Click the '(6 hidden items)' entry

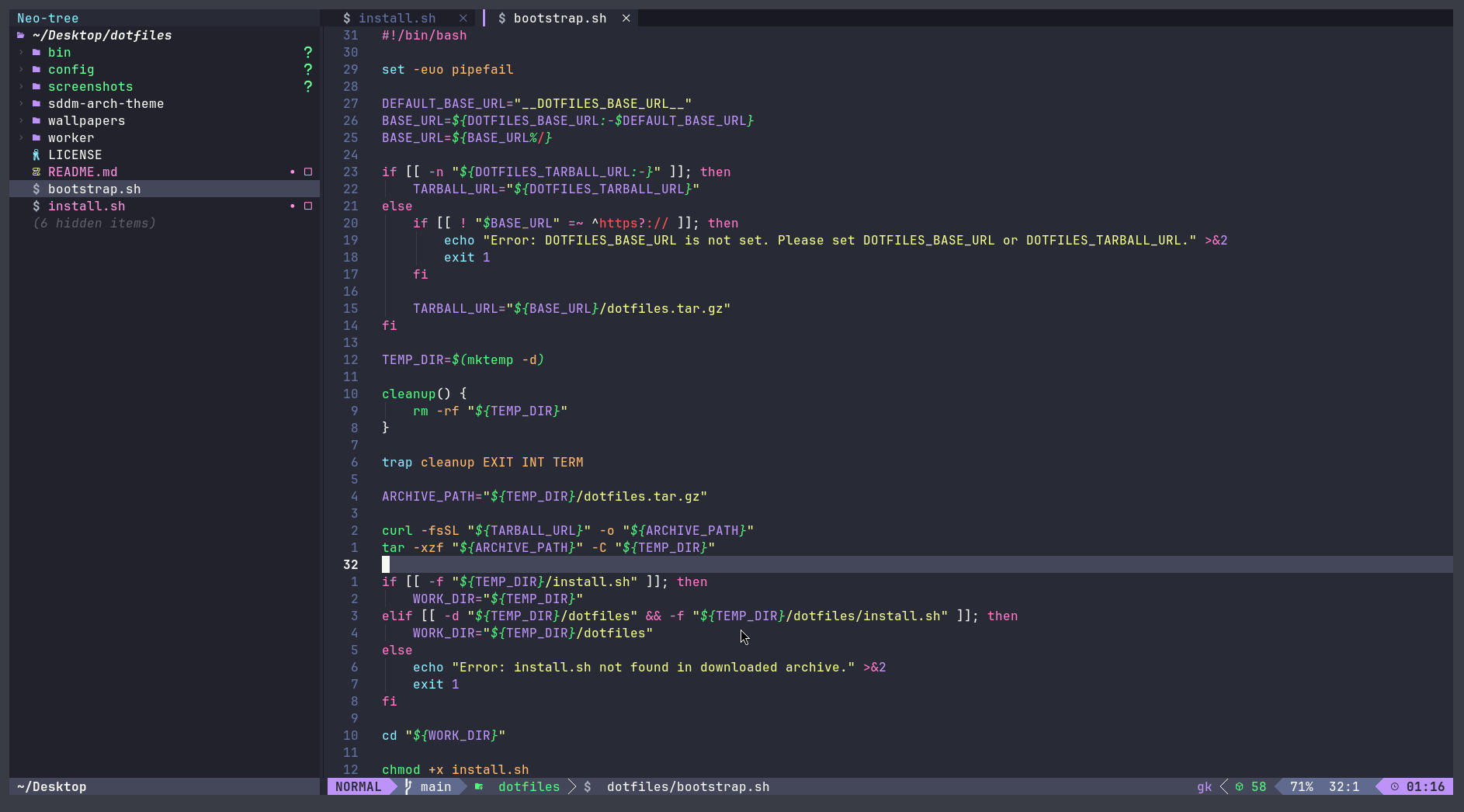coord(94,224)
